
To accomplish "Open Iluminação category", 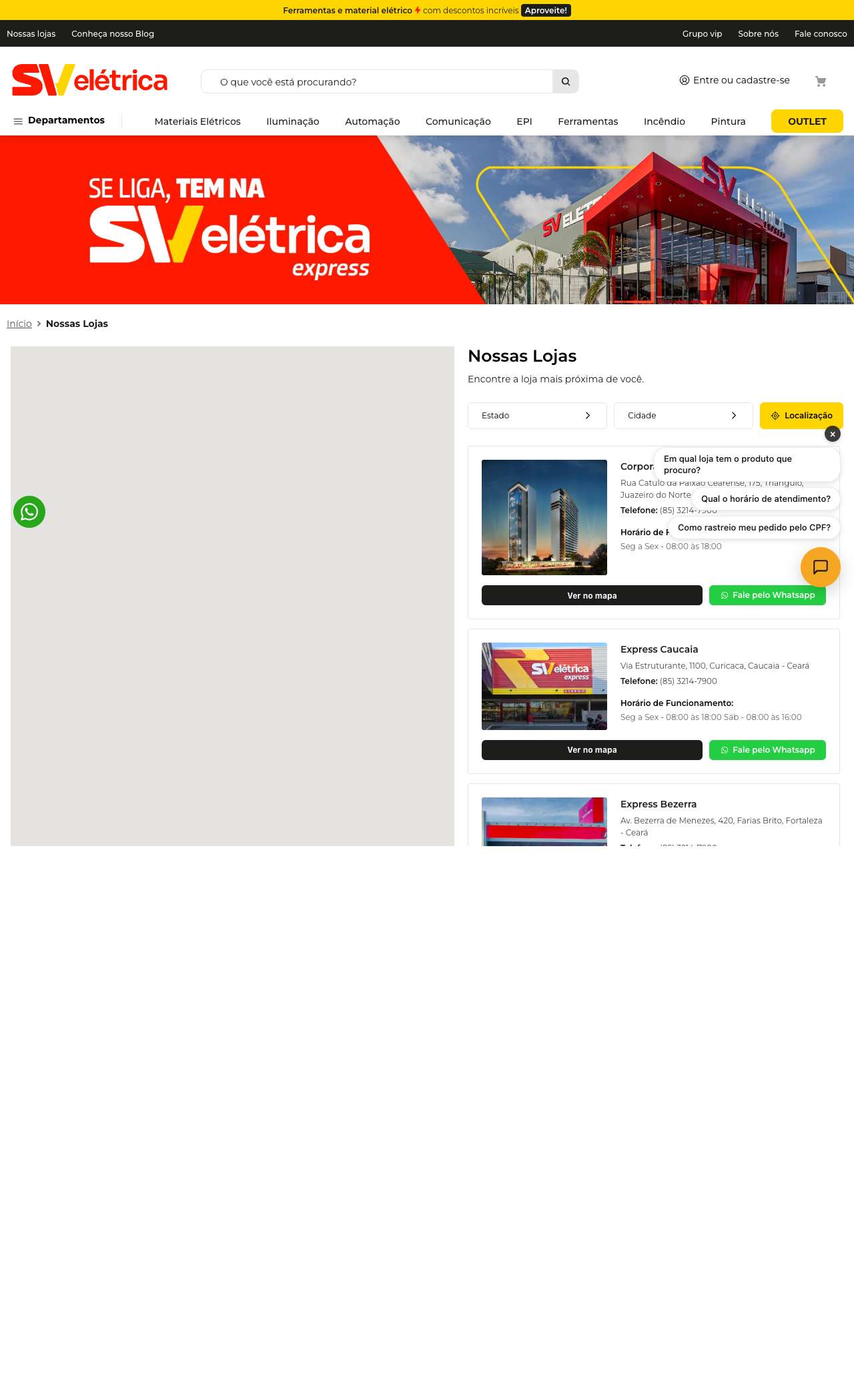I will [293, 121].
